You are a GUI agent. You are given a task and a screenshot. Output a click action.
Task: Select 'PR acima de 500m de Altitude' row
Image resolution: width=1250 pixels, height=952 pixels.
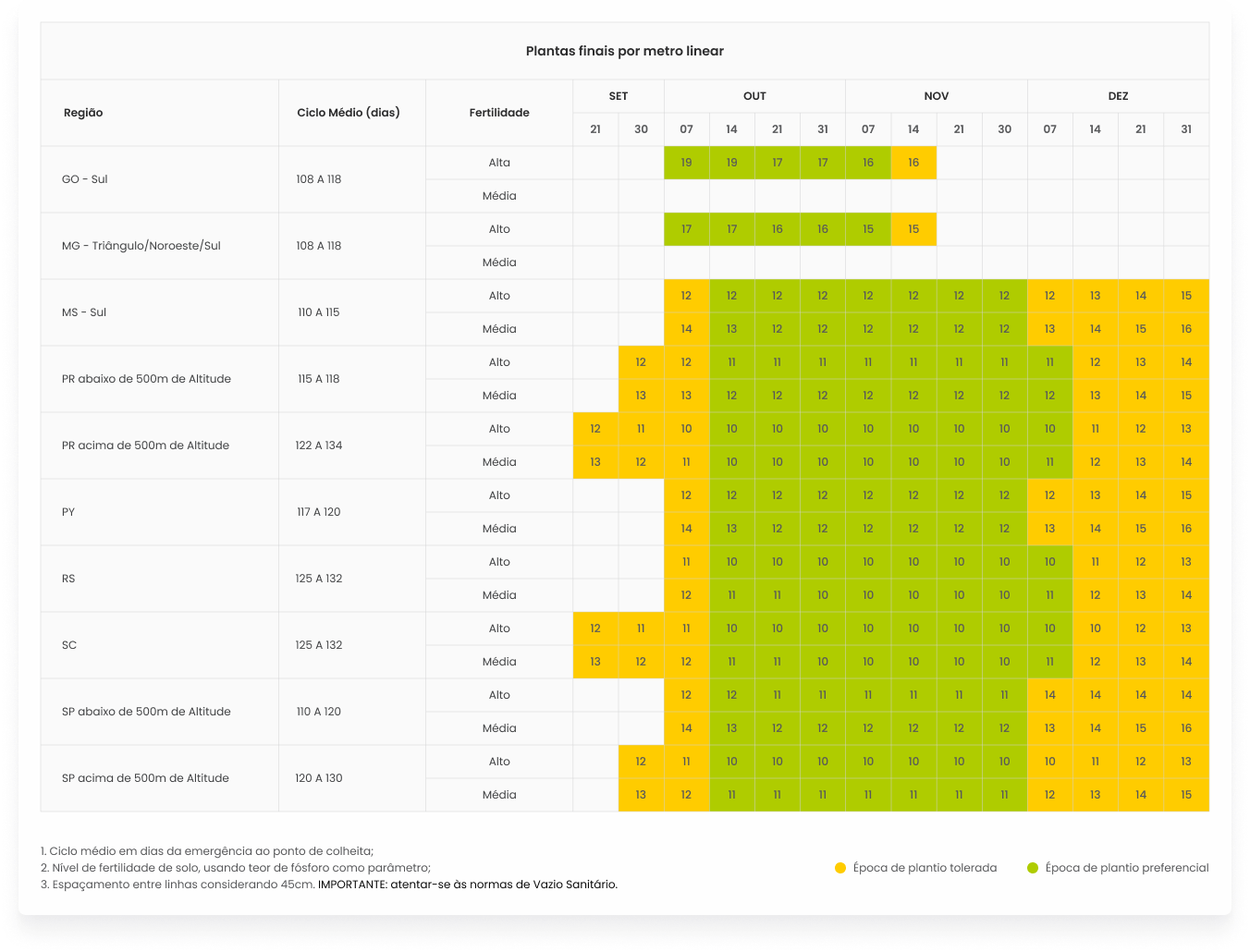(145, 445)
